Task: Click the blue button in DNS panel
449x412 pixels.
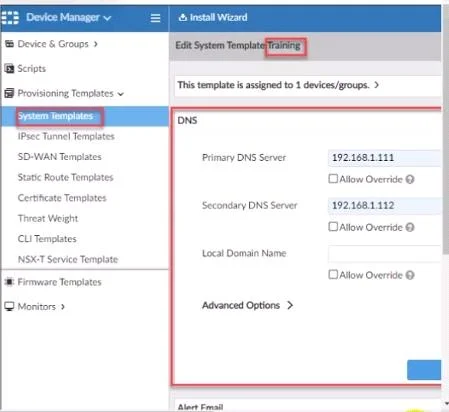Action: pos(424,370)
